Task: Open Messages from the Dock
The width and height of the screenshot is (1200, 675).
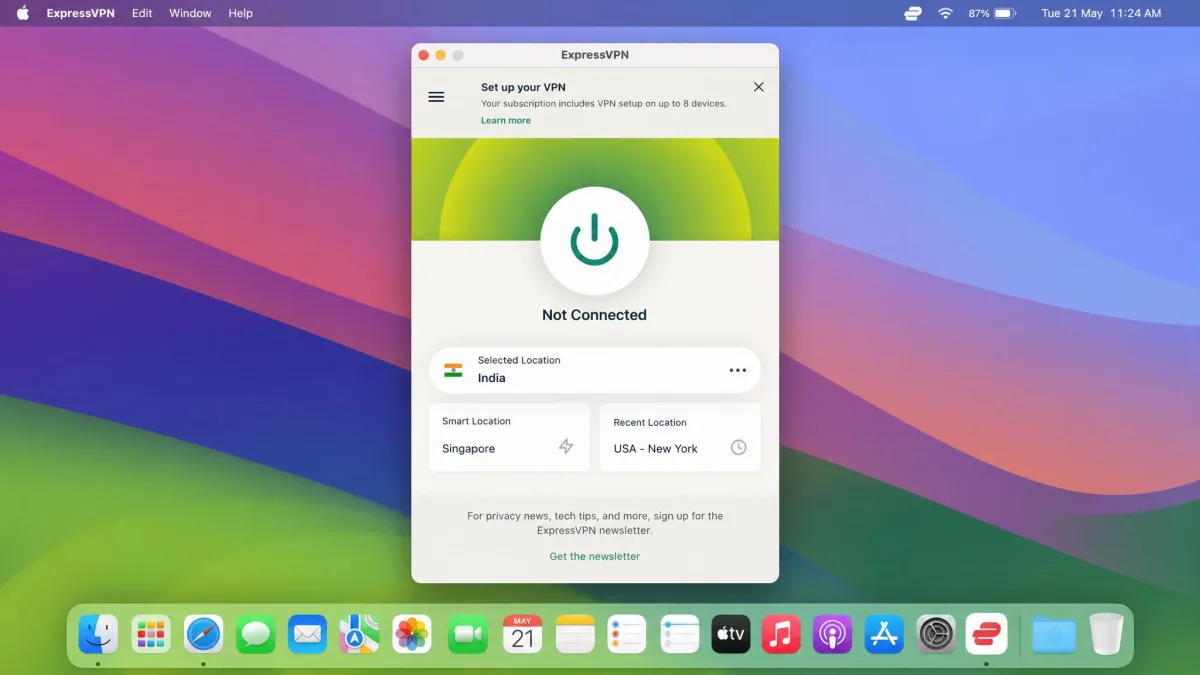Action: coord(256,634)
